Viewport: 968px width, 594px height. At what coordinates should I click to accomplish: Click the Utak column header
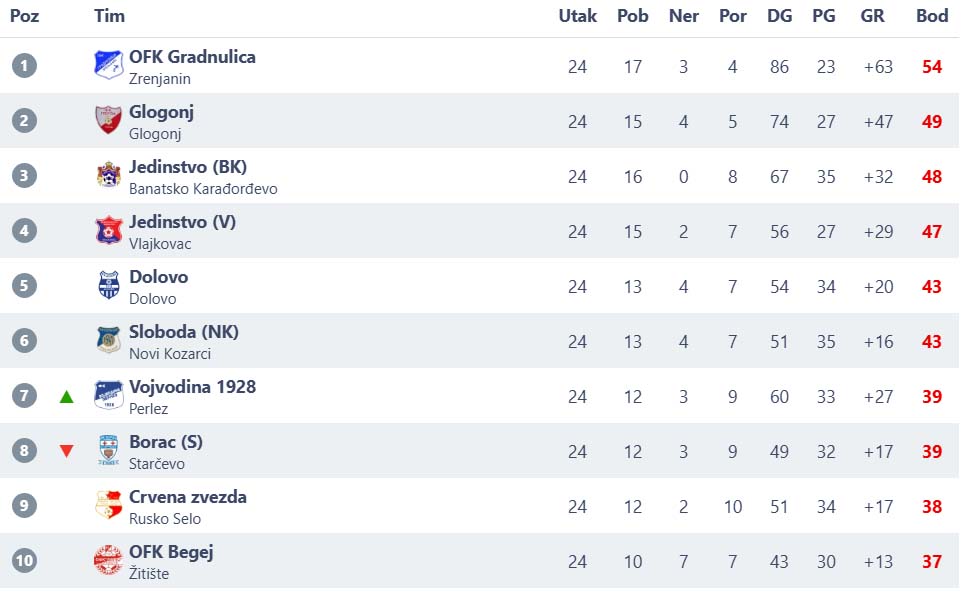[x=577, y=16]
